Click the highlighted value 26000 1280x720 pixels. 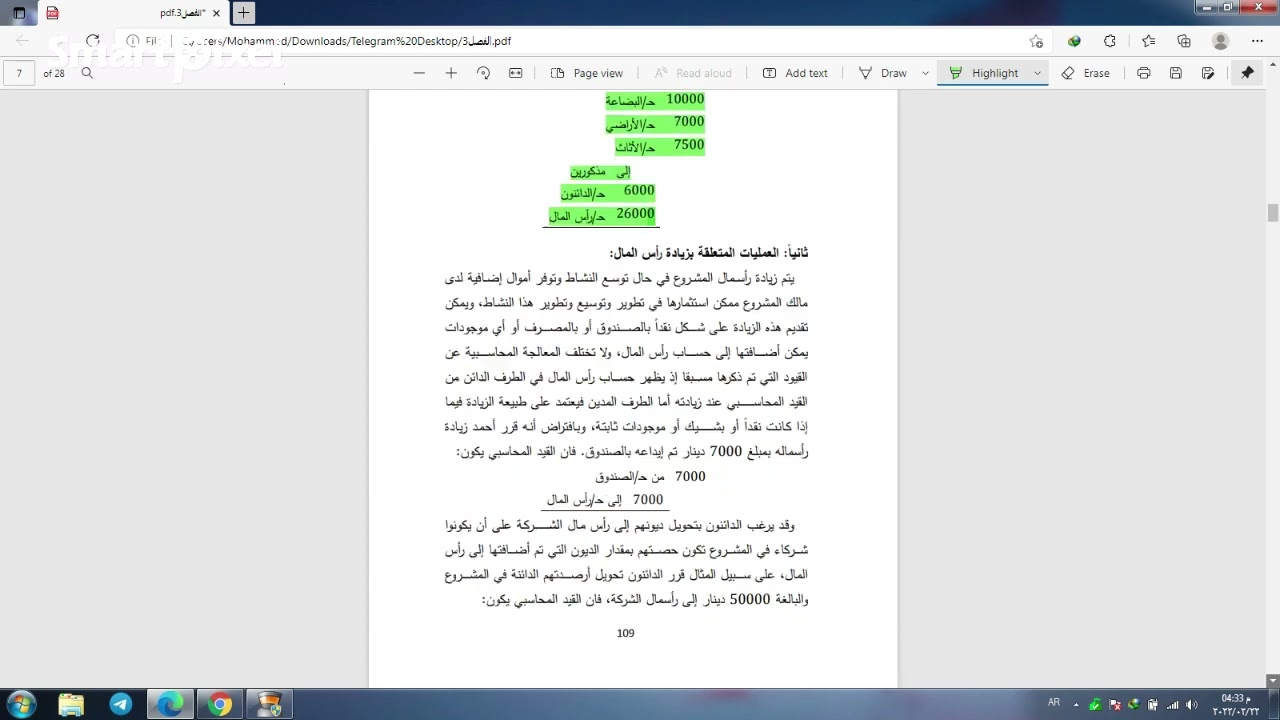point(635,214)
